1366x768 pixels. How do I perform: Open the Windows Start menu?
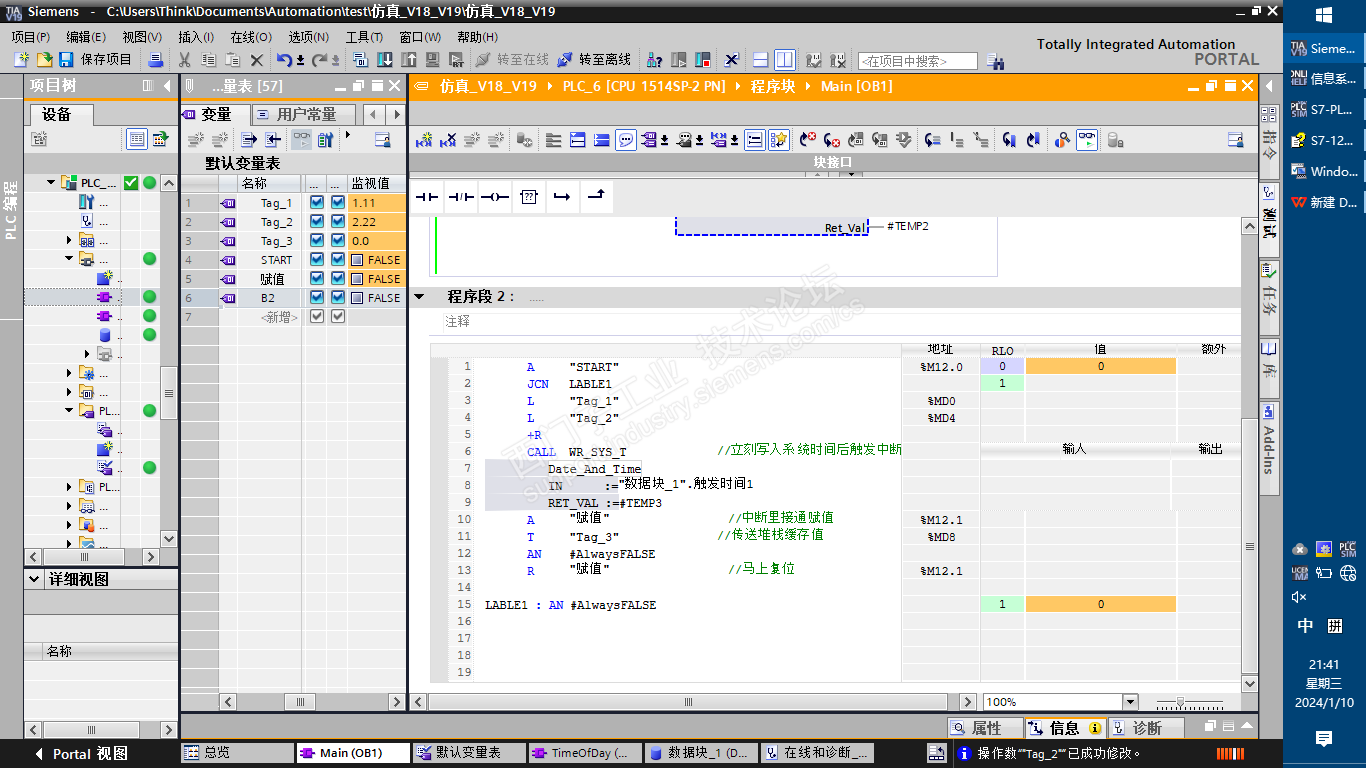tap(1324, 14)
